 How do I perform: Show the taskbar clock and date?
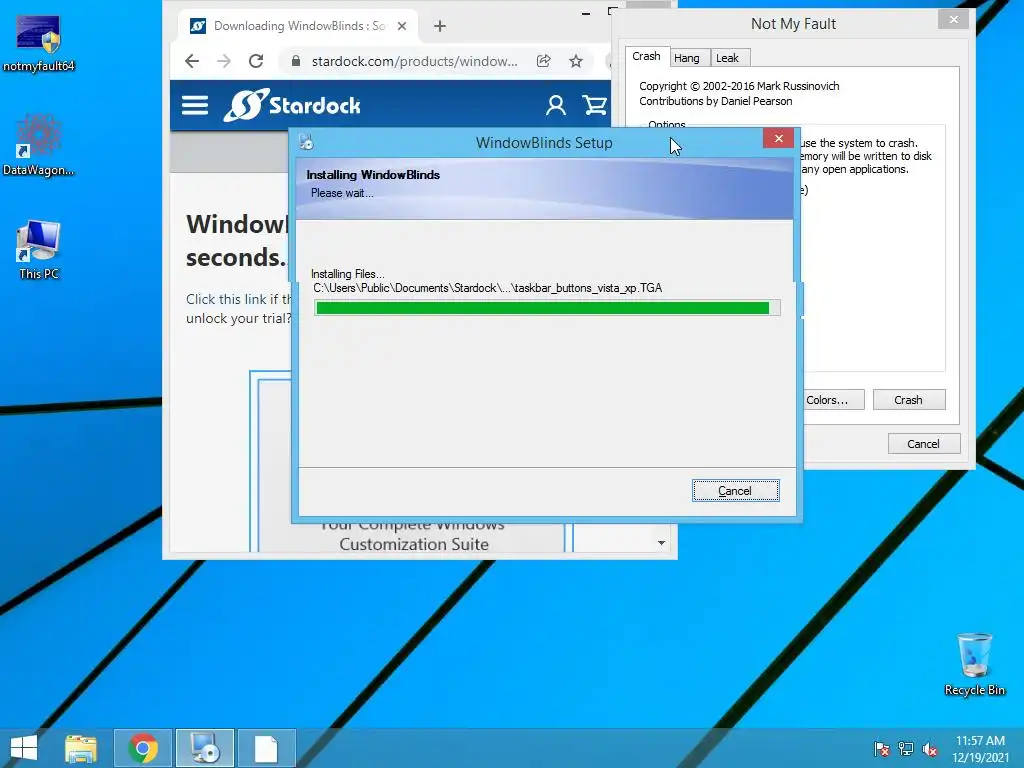click(x=980, y=749)
